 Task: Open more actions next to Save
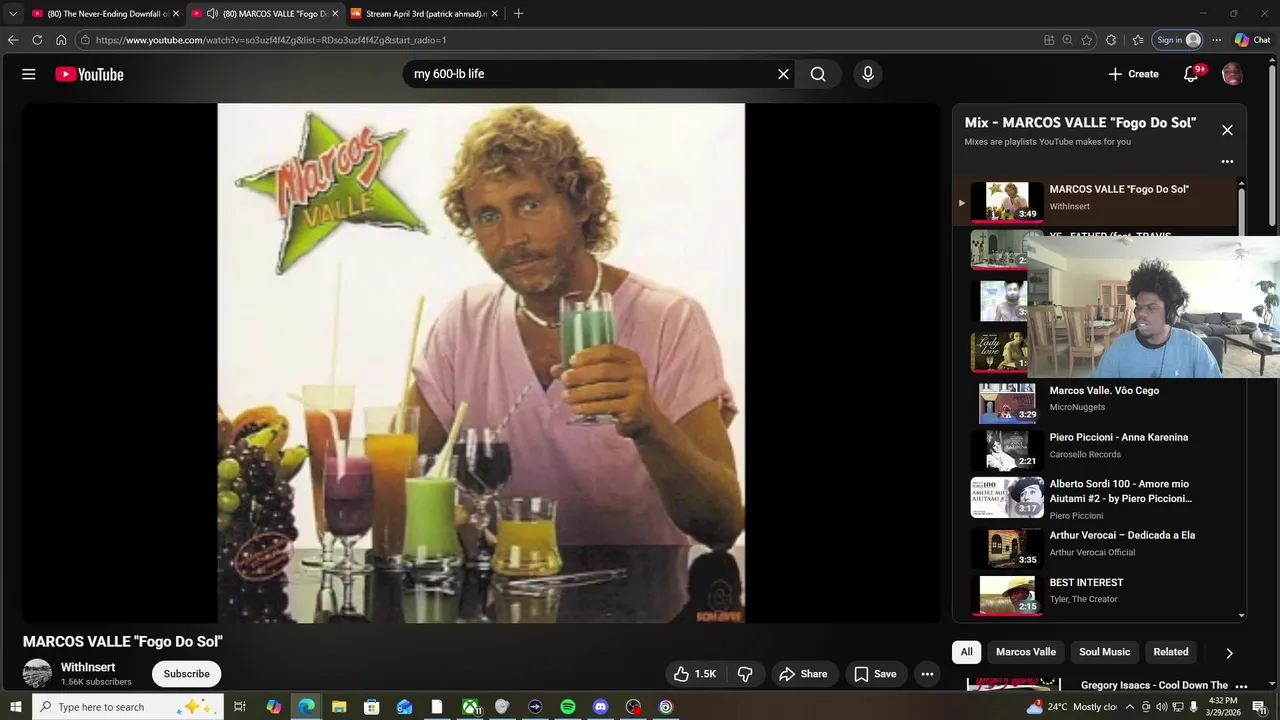click(x=927, y=674)
